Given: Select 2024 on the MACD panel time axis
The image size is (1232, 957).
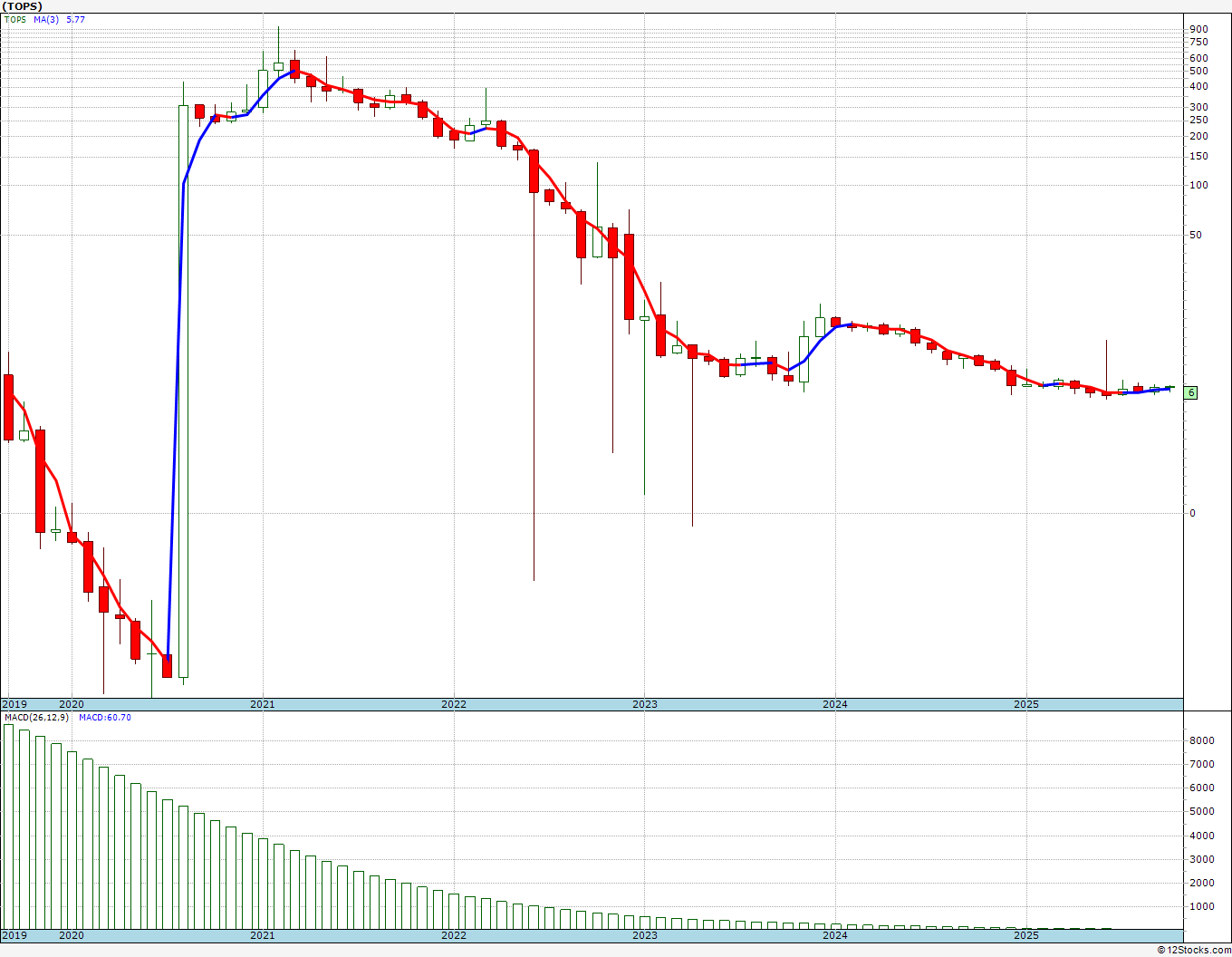Looking at the screenshot, I should [835, 935].
